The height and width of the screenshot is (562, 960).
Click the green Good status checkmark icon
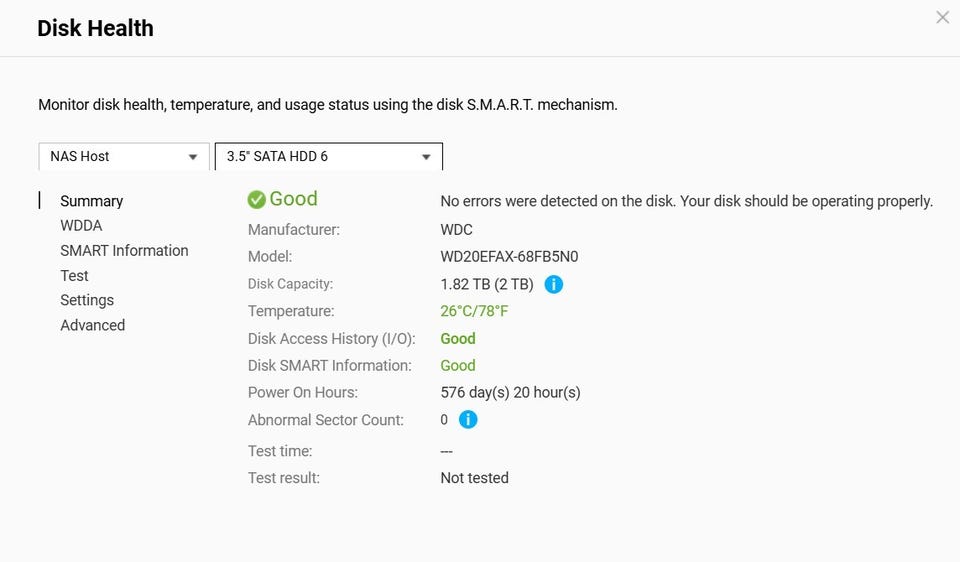[x=257, y=200]
